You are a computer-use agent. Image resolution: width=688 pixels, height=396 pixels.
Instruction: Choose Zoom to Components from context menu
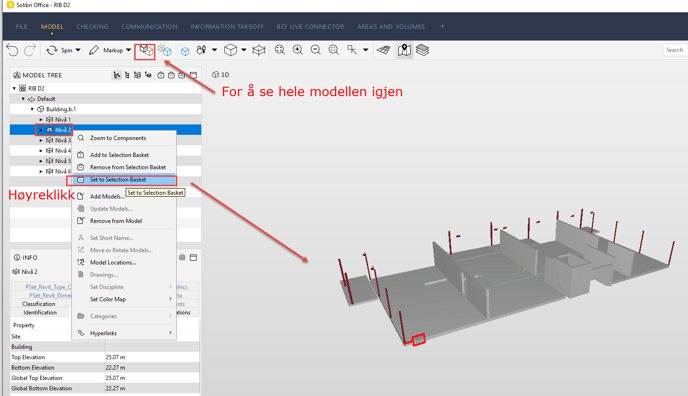tap(124, 138)
